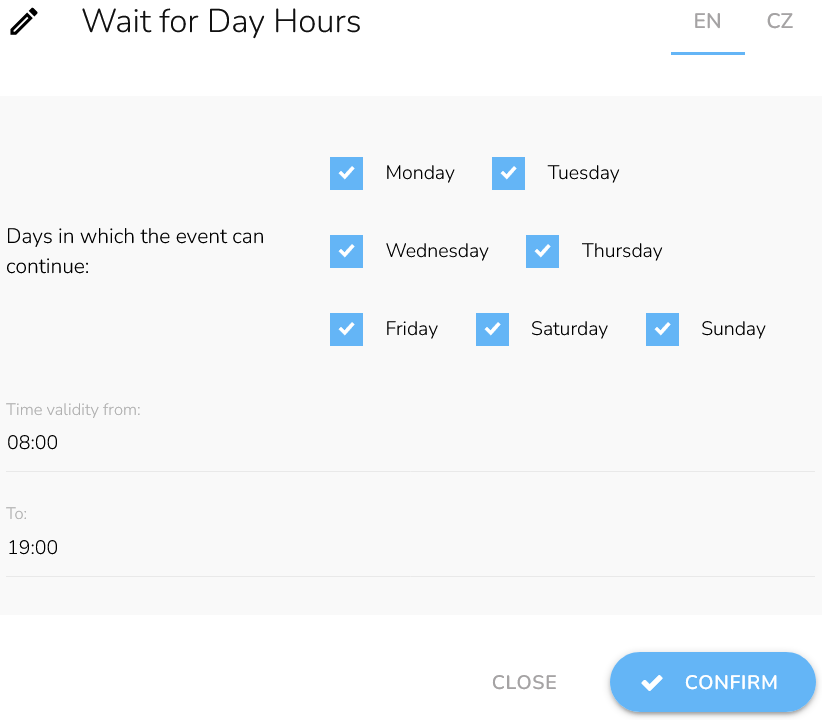Viewport: 822px width, 720px height.
Task: Edit the 08:00 start time field
Action: pyautogui.click(x=410, y=443)
